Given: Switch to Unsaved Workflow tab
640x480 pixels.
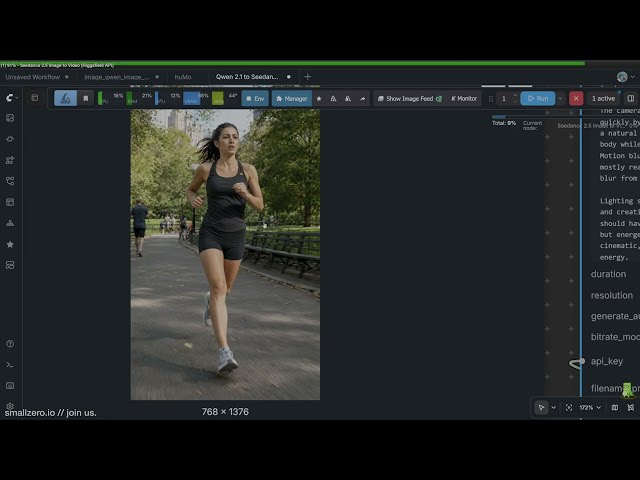Looking at the screenshot, I should coord(37,77).
